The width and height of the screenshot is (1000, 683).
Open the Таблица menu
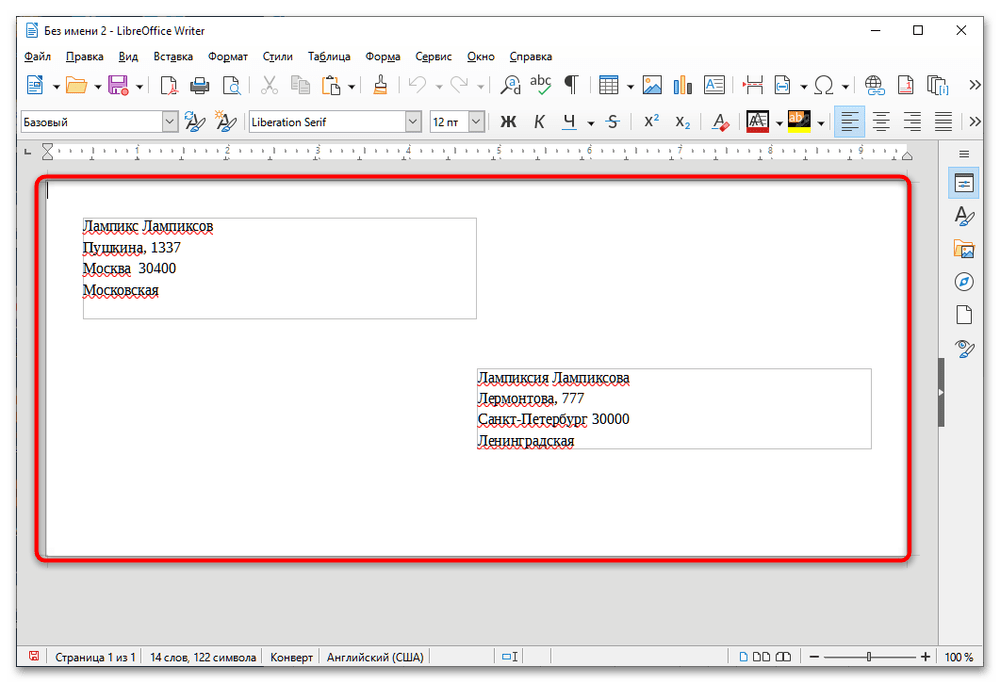[x=329, y=57]
